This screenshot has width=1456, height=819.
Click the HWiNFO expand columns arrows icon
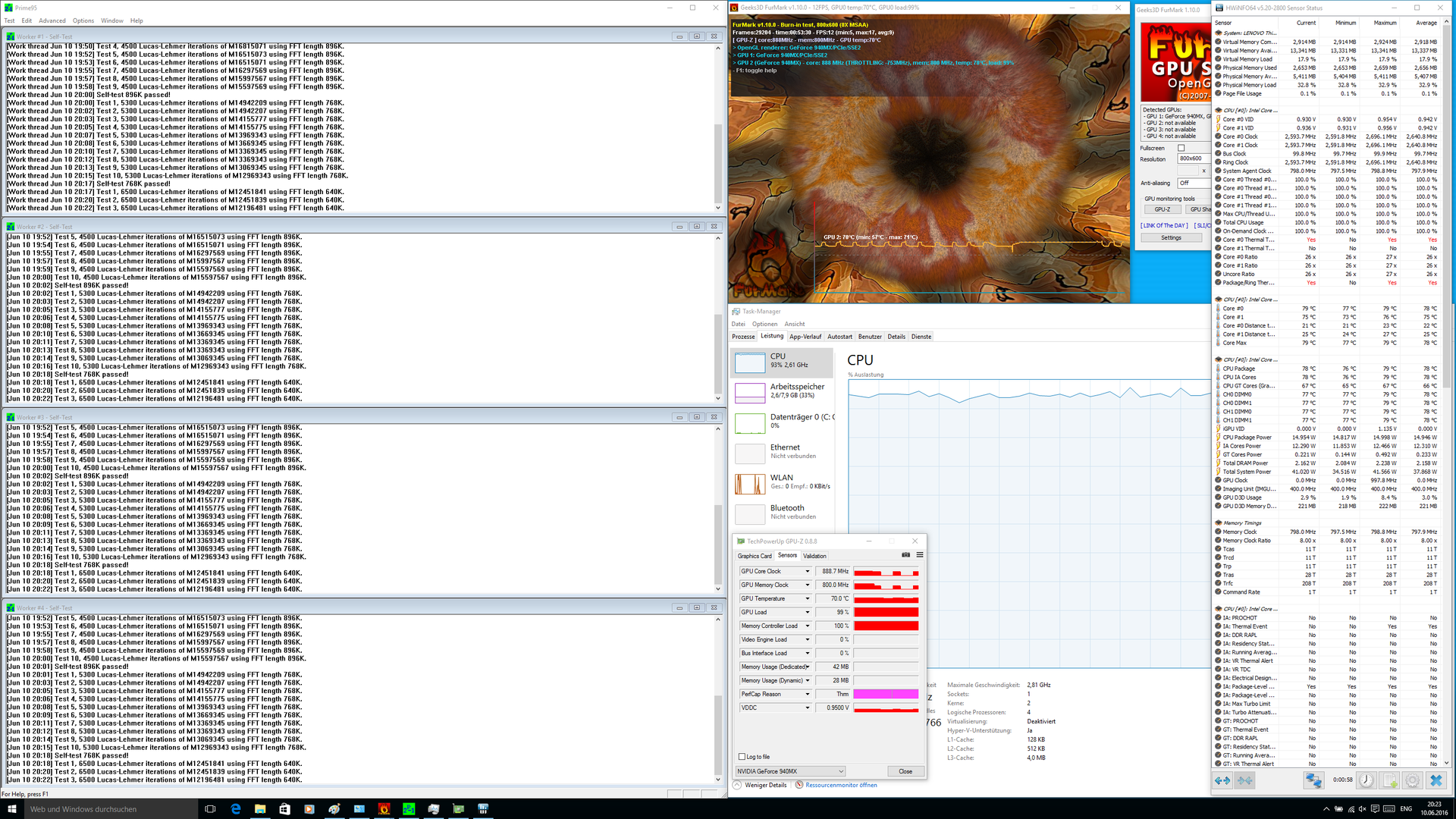(x=1222, y=780)
